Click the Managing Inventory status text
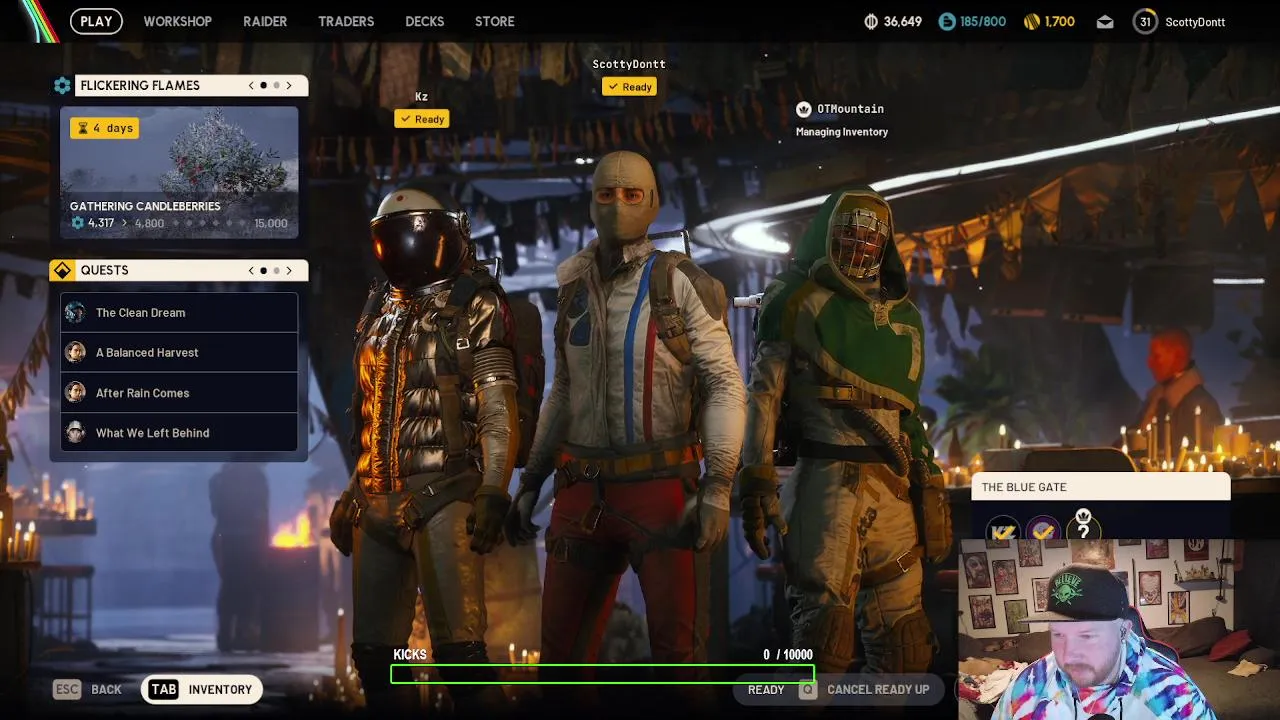This screenshot has height=720, width=1280. point(842,132)
